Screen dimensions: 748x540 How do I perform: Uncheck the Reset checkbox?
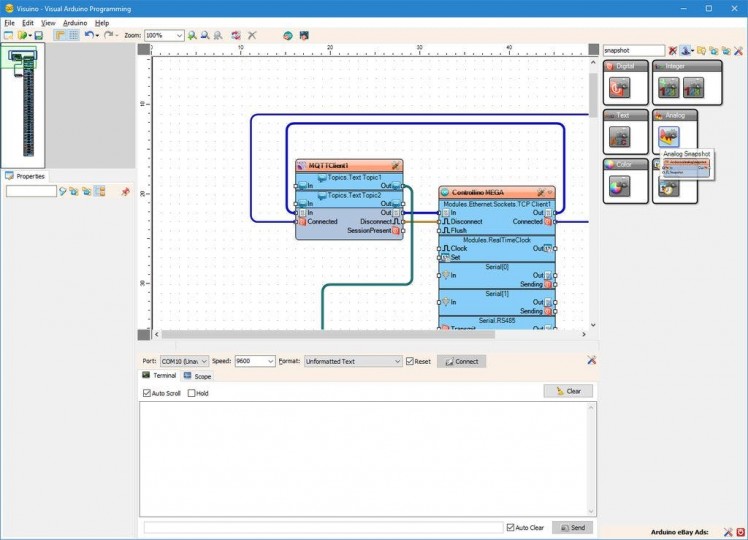(410, 361)
